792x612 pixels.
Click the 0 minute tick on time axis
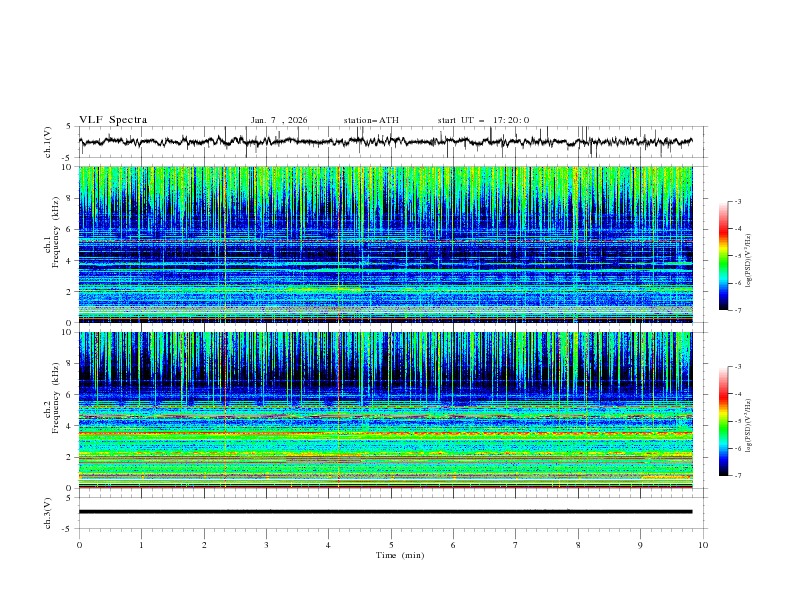point(79,545)
